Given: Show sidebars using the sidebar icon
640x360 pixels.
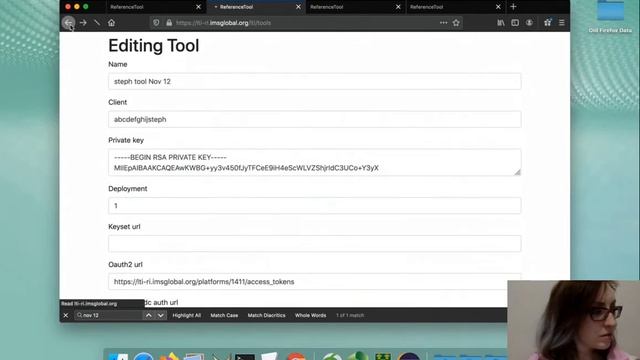Looking at the screenshot, I should (x=515, y=23).
